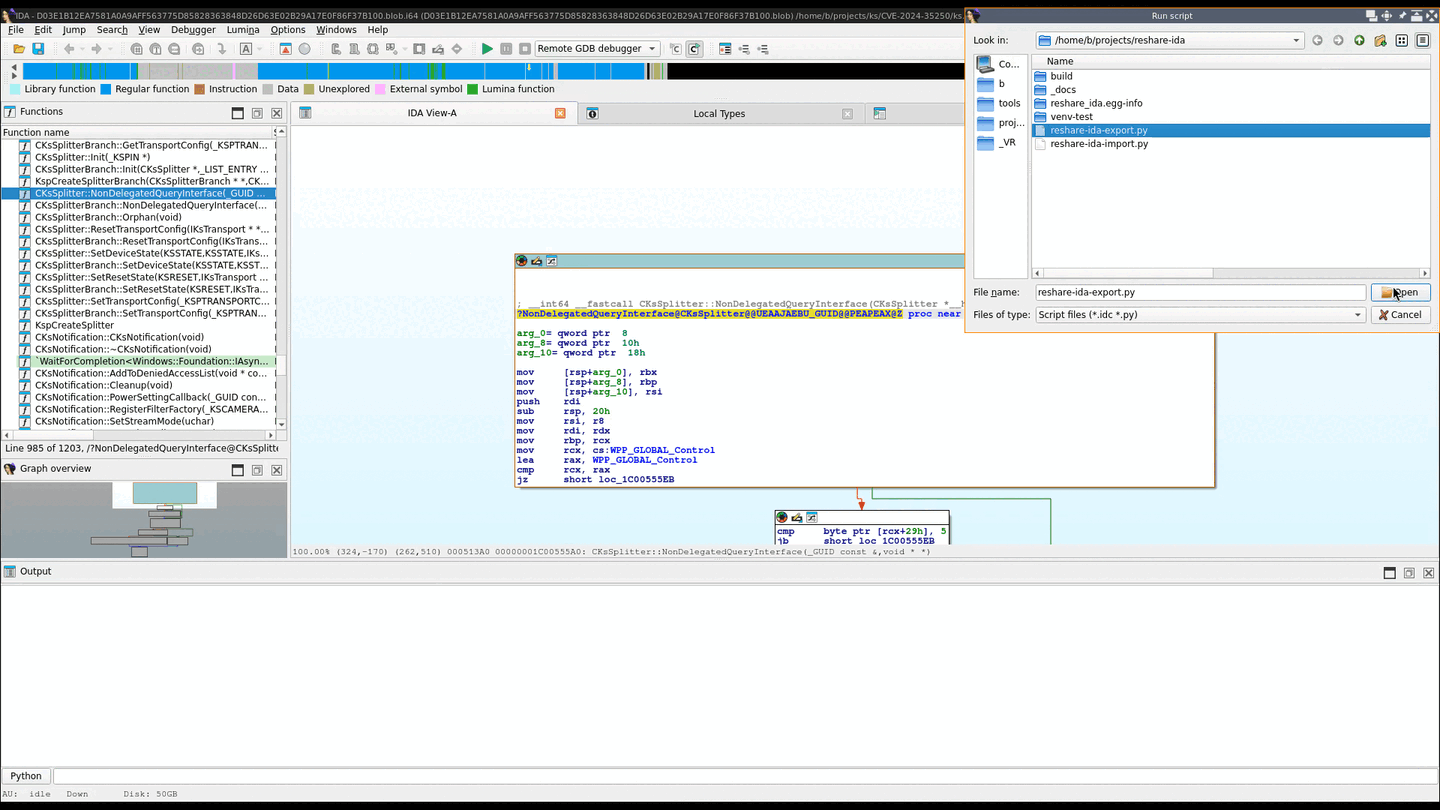Go up one directory with the green arrow icon
Image resolution: width=1440 pixels, height=810 pixels.
coord(1358,40)
